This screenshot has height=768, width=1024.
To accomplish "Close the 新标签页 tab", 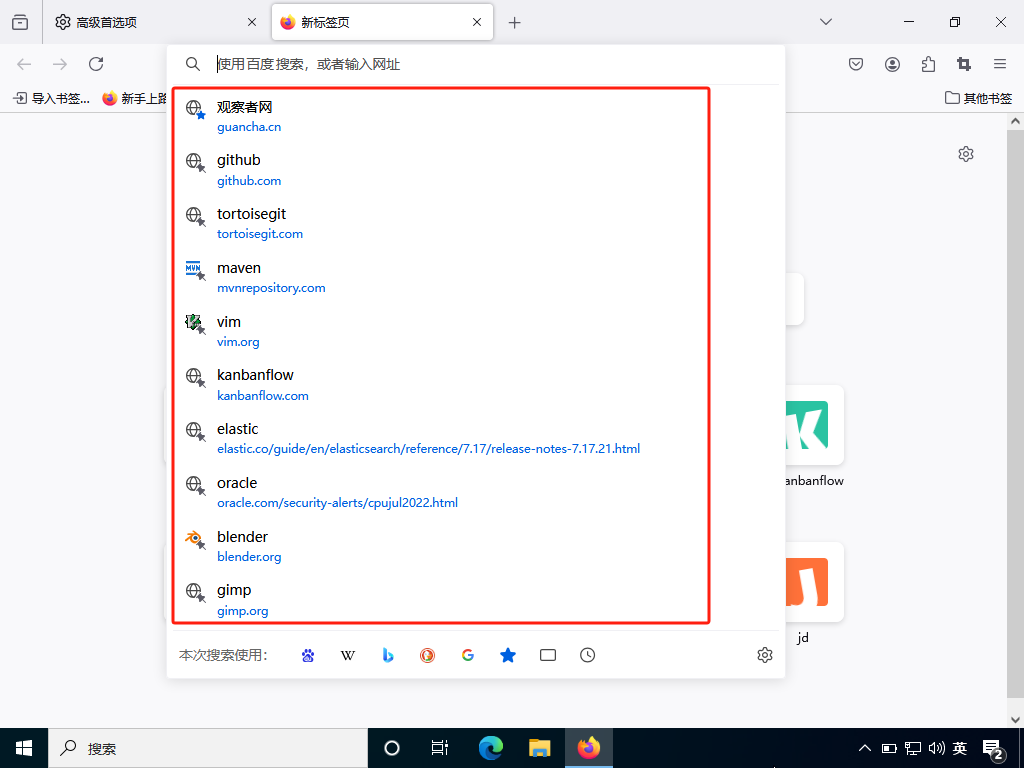I will pyautogui.click(x=477, y=22).
